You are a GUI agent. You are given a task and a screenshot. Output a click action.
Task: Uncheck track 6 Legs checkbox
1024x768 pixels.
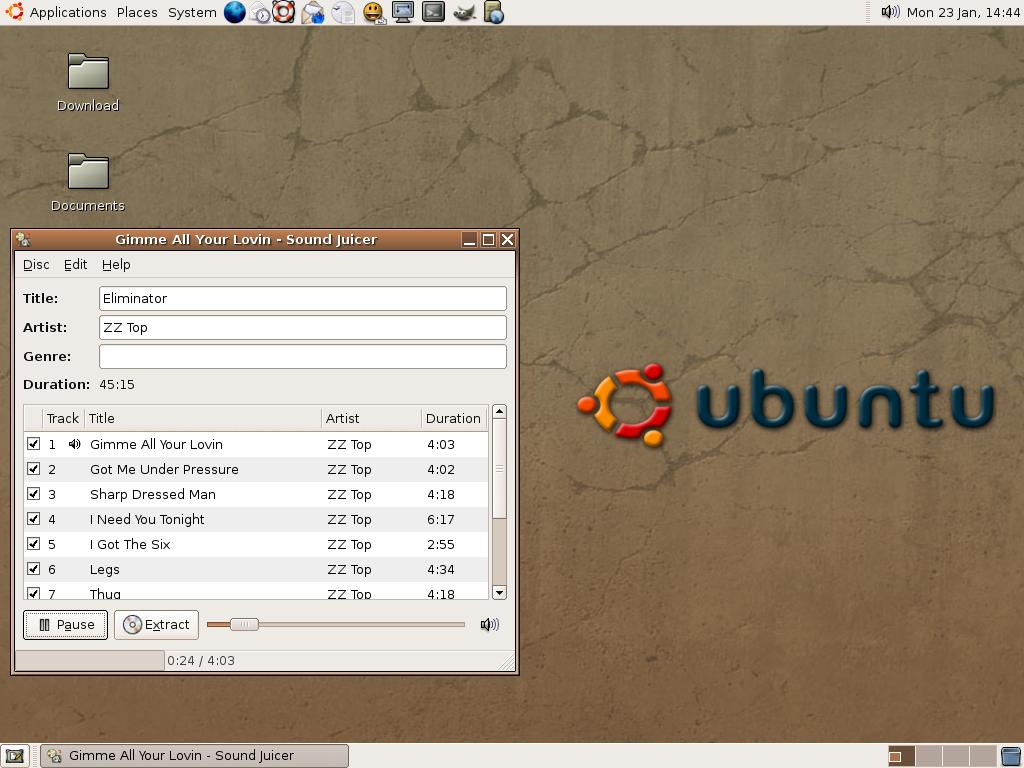(x=33, y=569)
